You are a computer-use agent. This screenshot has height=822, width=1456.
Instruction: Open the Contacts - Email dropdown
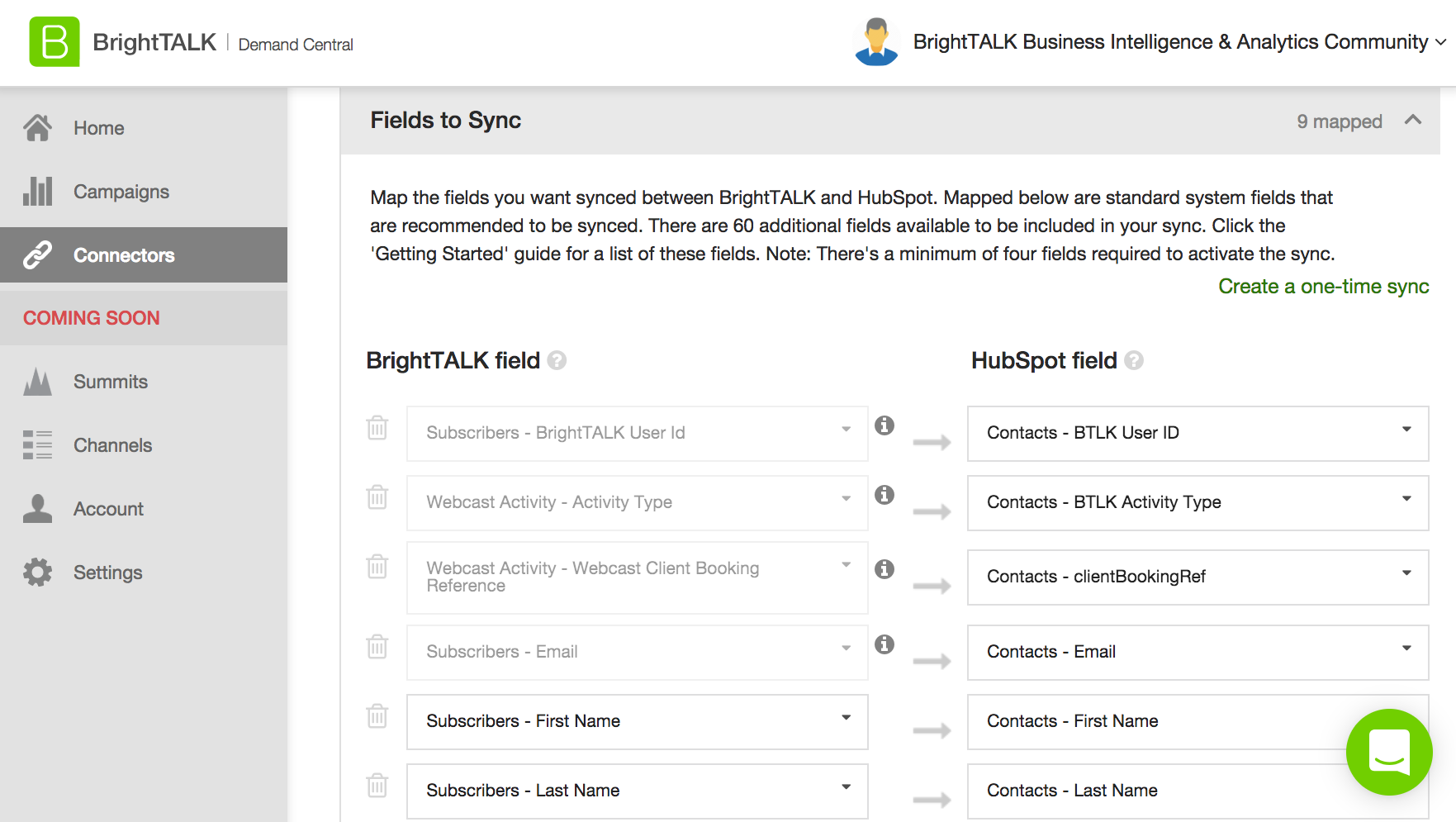(x=1198, y=652)
